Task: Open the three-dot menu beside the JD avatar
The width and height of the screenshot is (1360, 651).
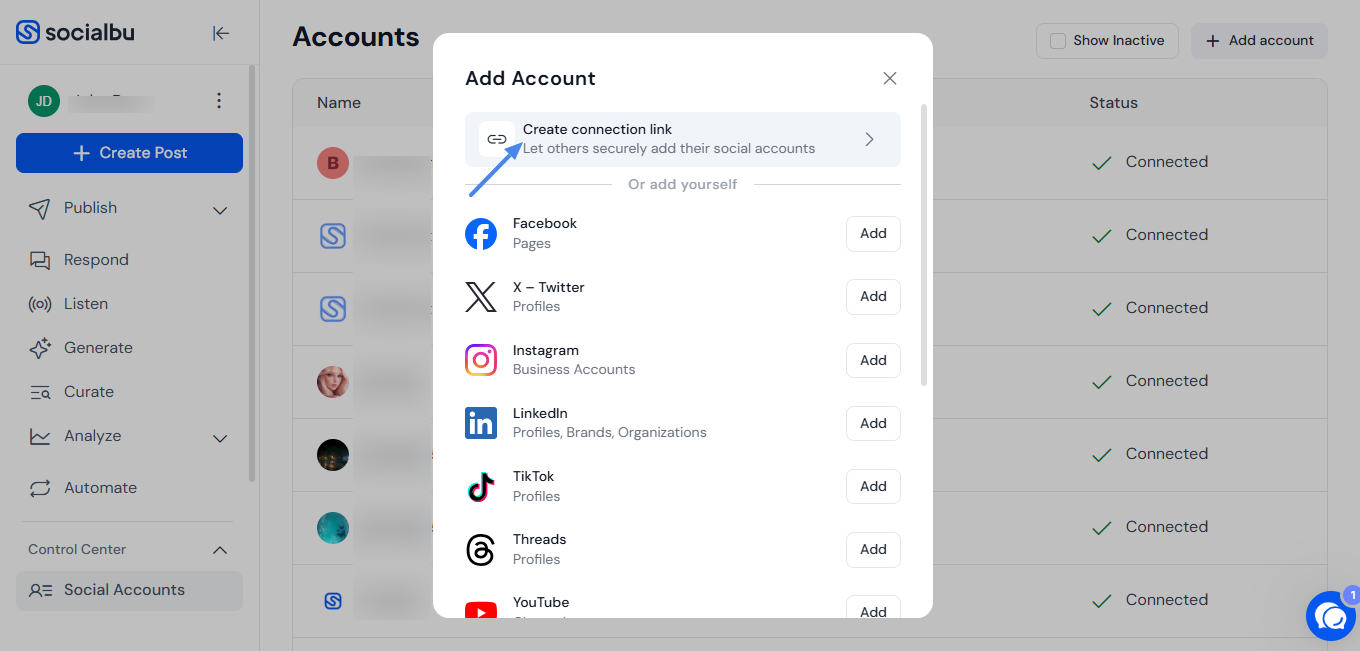Action: pos(219,101)
